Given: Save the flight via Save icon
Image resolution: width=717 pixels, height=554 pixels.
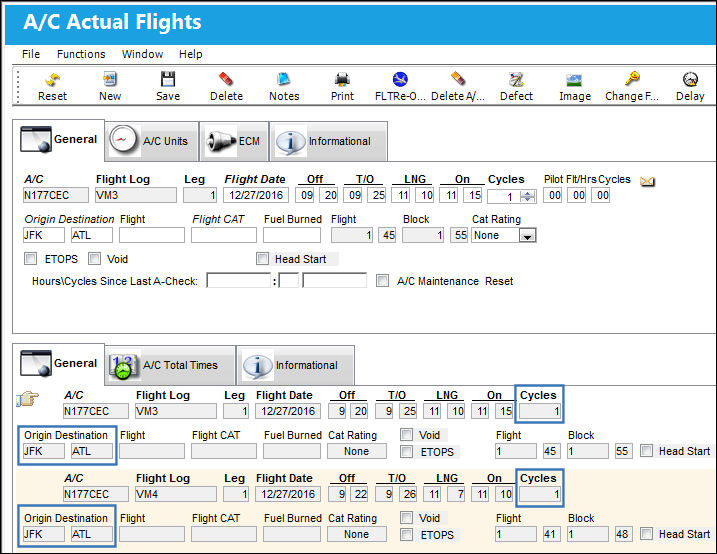Looking at the screenshot, I should coord(168,80).
